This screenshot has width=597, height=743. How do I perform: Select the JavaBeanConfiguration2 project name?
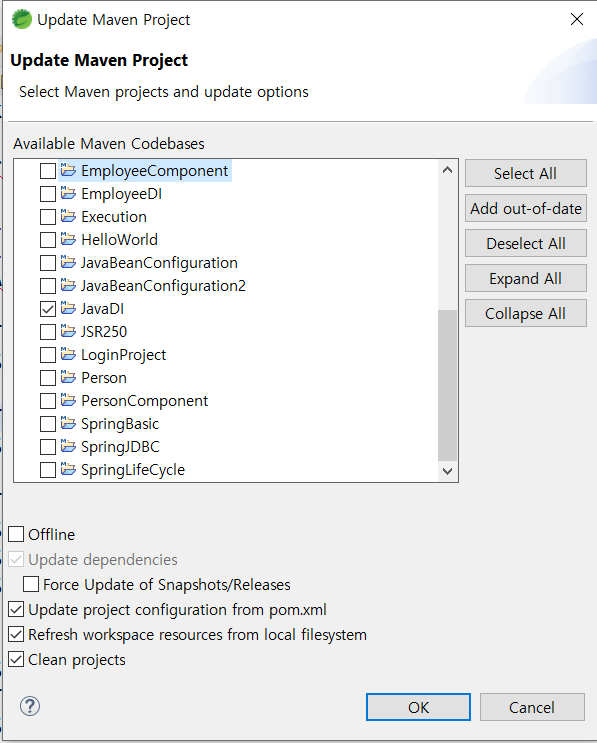(163, 286)
